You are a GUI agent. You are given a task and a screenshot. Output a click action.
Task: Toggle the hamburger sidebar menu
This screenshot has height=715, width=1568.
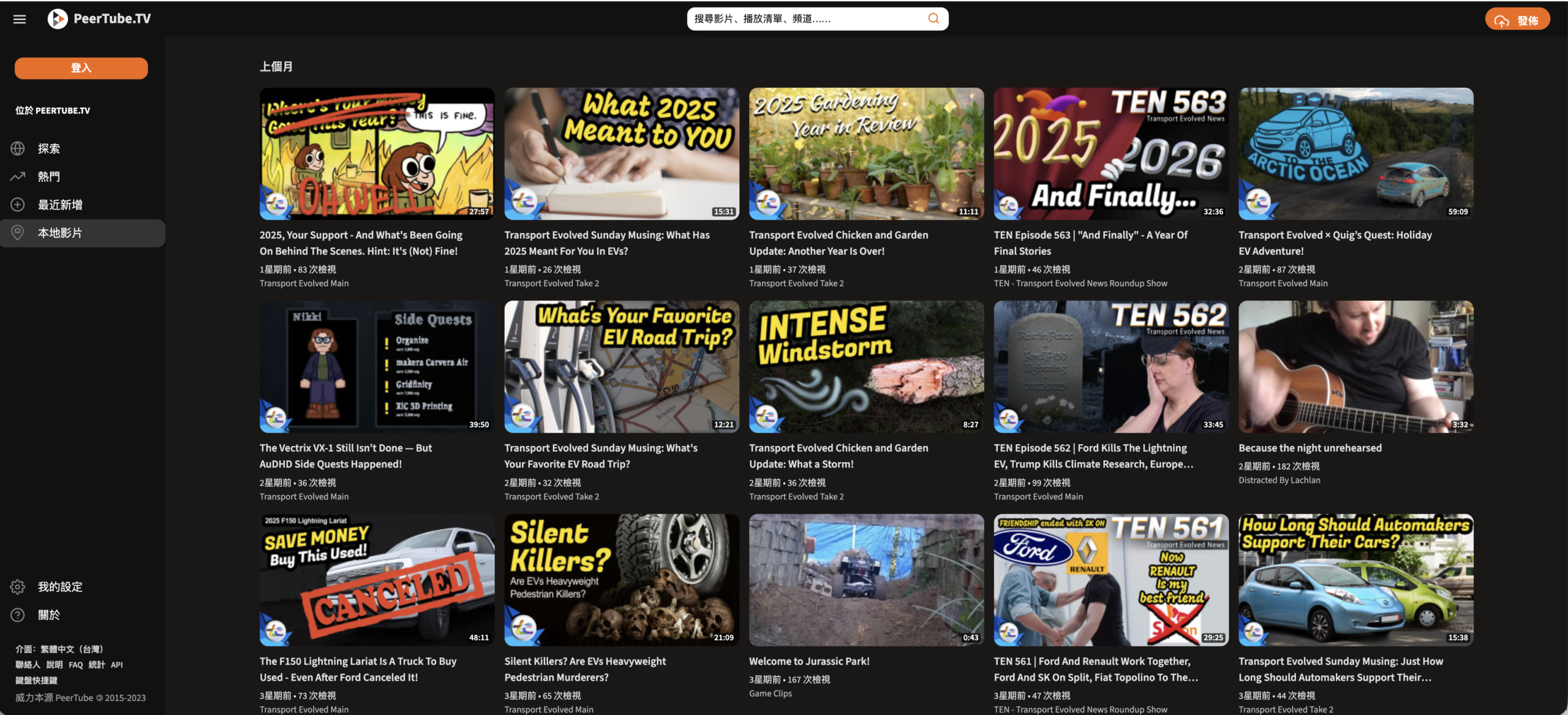[20, 19]
